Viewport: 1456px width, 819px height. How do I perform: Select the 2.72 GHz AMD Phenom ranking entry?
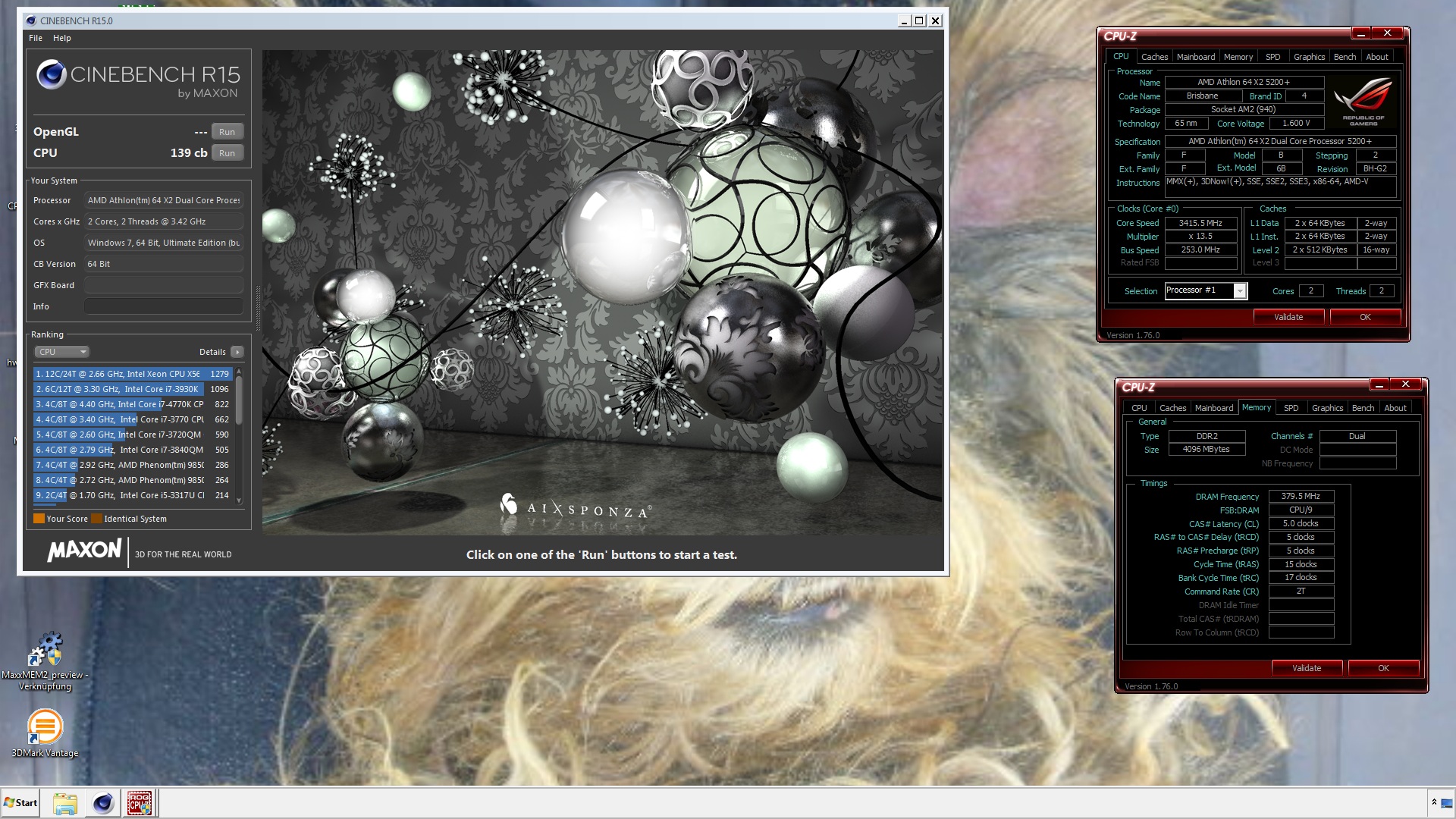pyautogui.click(x=133, y=480)
